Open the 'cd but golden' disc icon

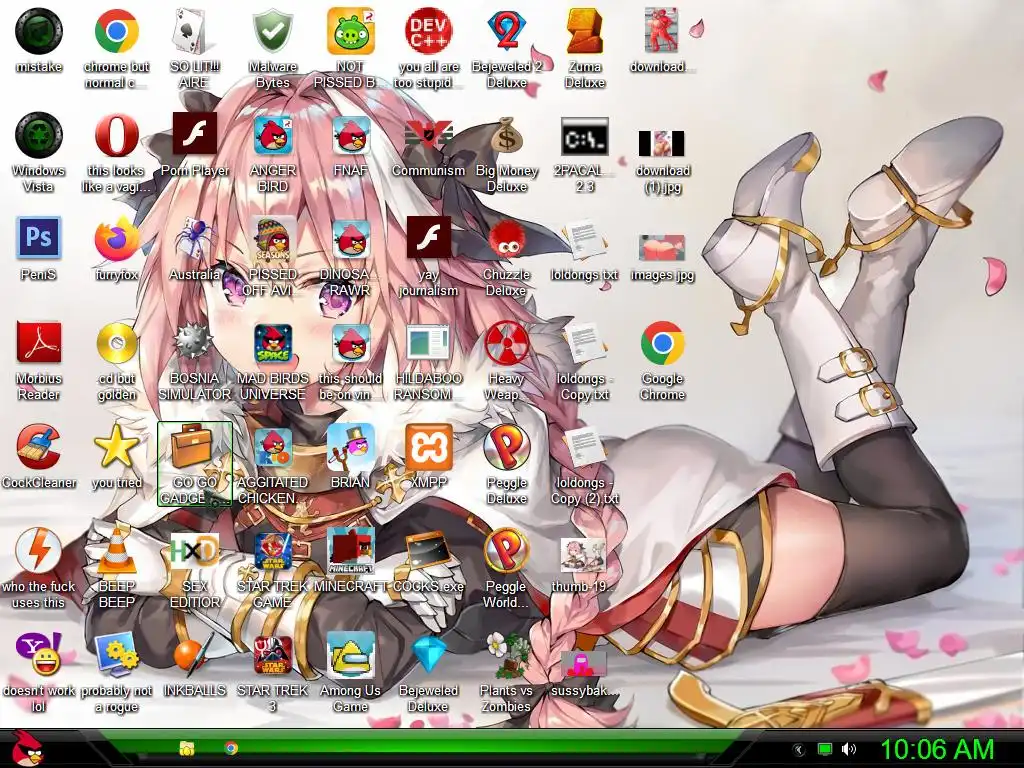point(116,343)
